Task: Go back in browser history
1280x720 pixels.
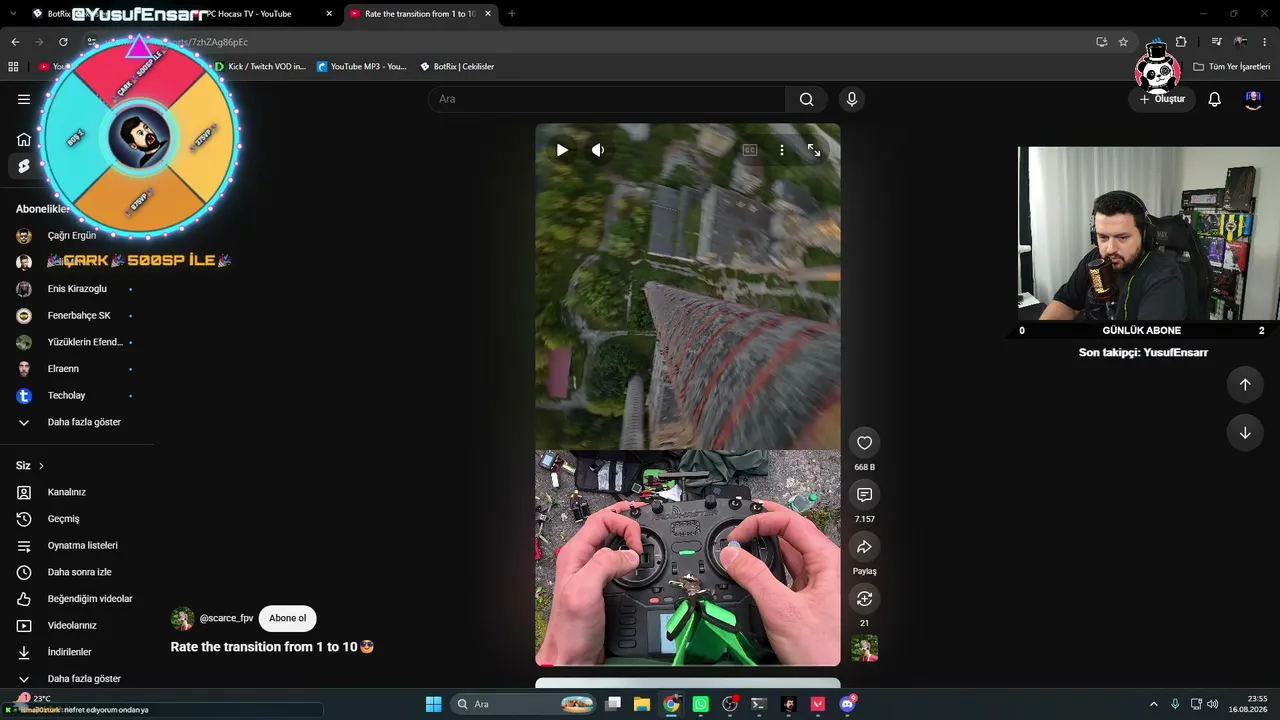Action: pyautogui.click(x=15, y=42)
